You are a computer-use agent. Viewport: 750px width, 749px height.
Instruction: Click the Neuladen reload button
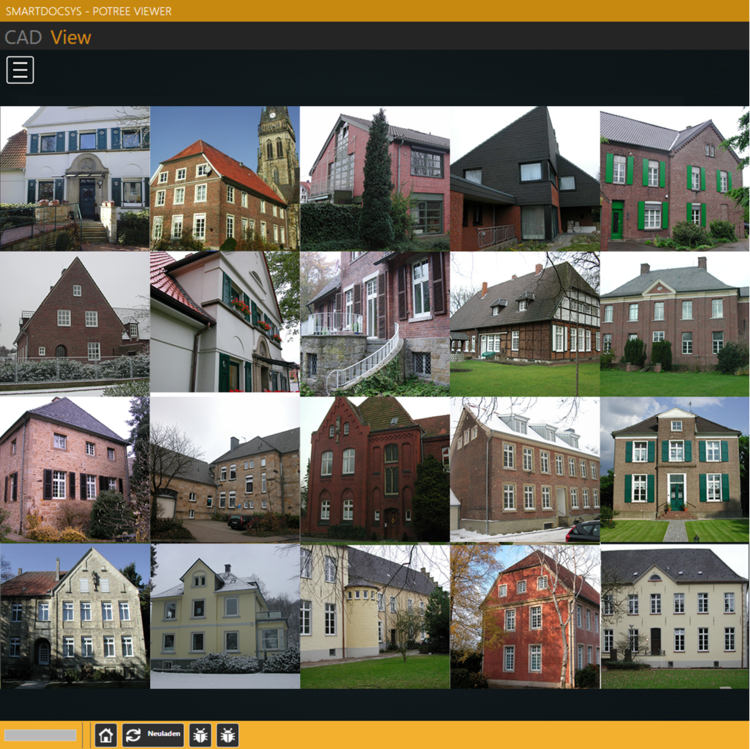coord(153,735)
